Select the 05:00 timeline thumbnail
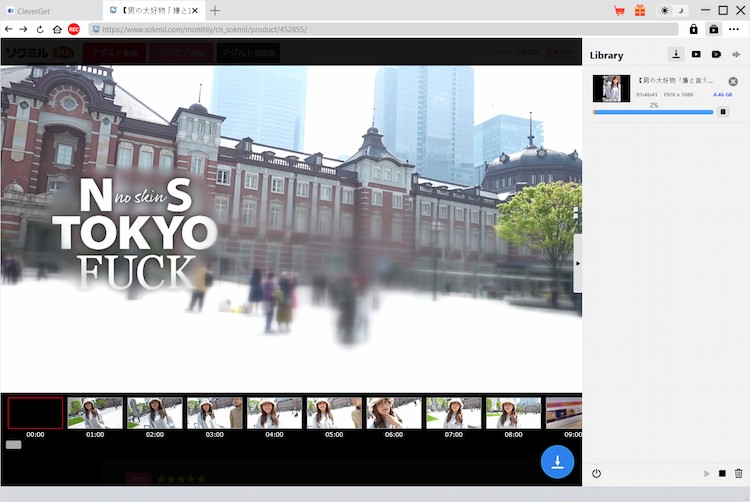Screen dimensions: 750x502 pyautogui.click(x=334, y=413)
